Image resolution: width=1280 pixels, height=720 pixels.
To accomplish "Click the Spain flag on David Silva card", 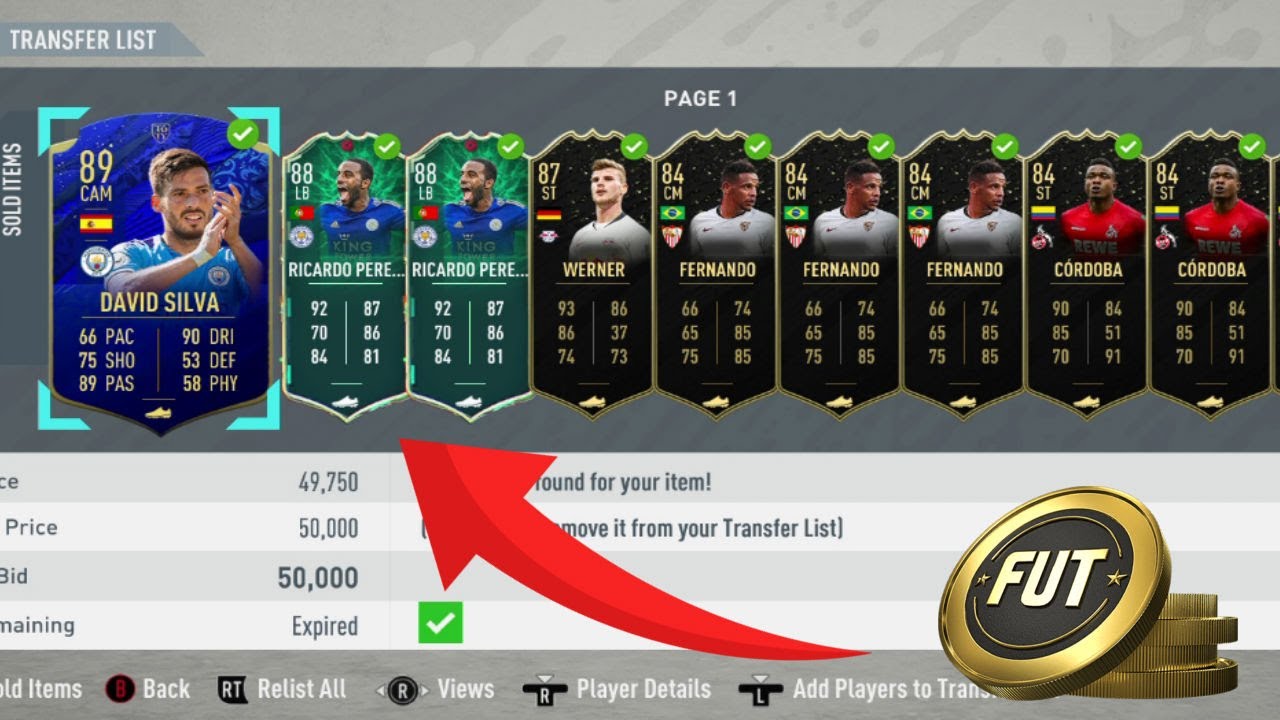I will [96, 223].
